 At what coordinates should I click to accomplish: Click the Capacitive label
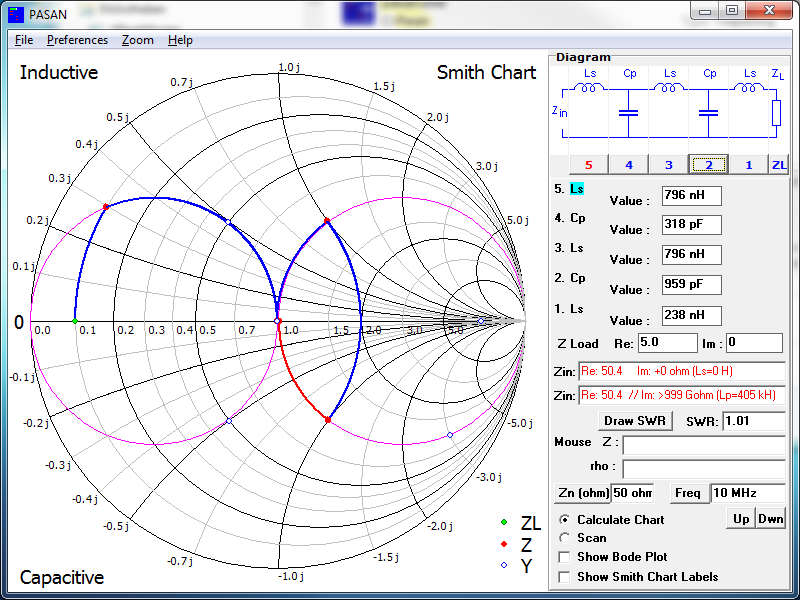pos(62,577)
